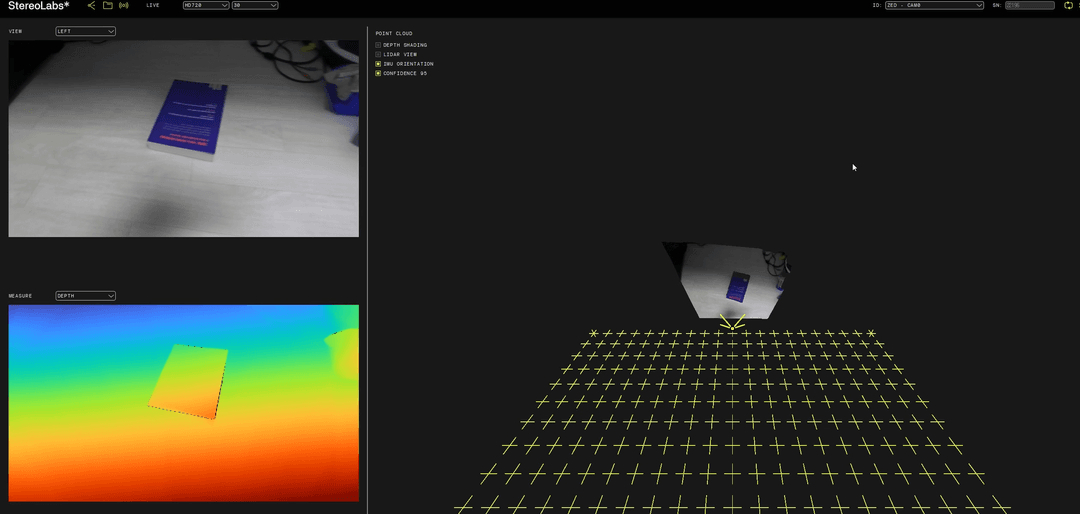Click the left camera image preview
The height and width of the screenshot is (514, 1080).
pyautogui.click(x=183, y=138)
